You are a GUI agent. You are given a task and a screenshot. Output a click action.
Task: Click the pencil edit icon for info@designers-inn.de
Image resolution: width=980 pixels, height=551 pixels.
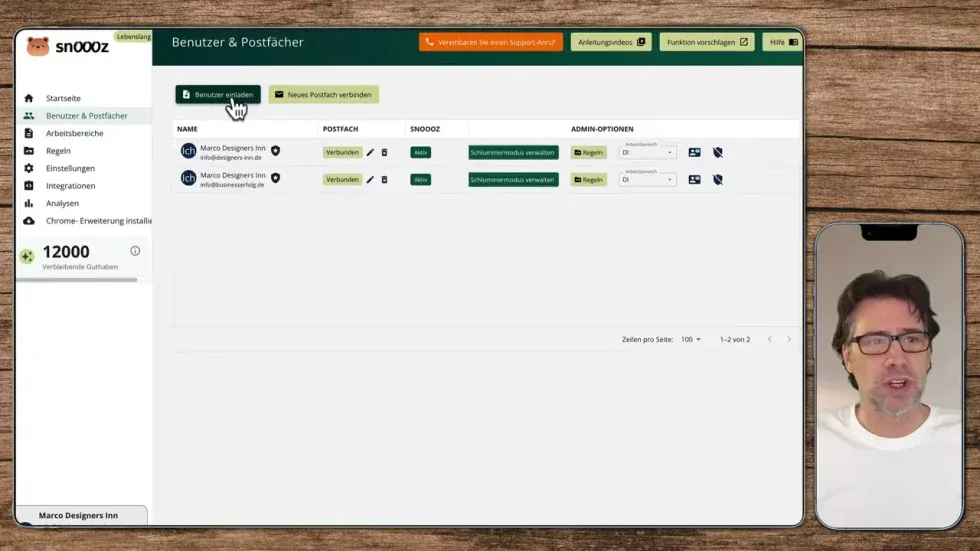pyautogui.click(x=370, y=152)
